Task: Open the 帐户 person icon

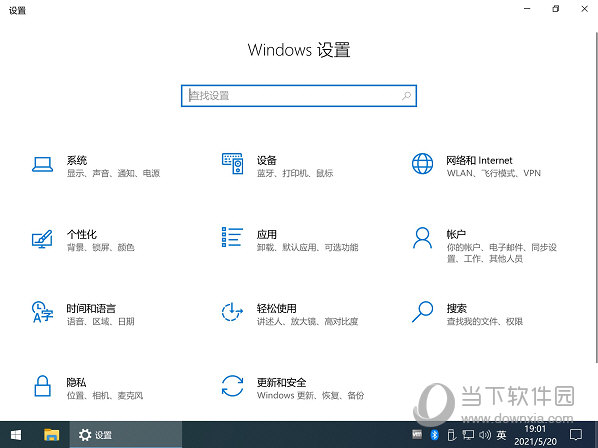Action: [x=422, y=238]
